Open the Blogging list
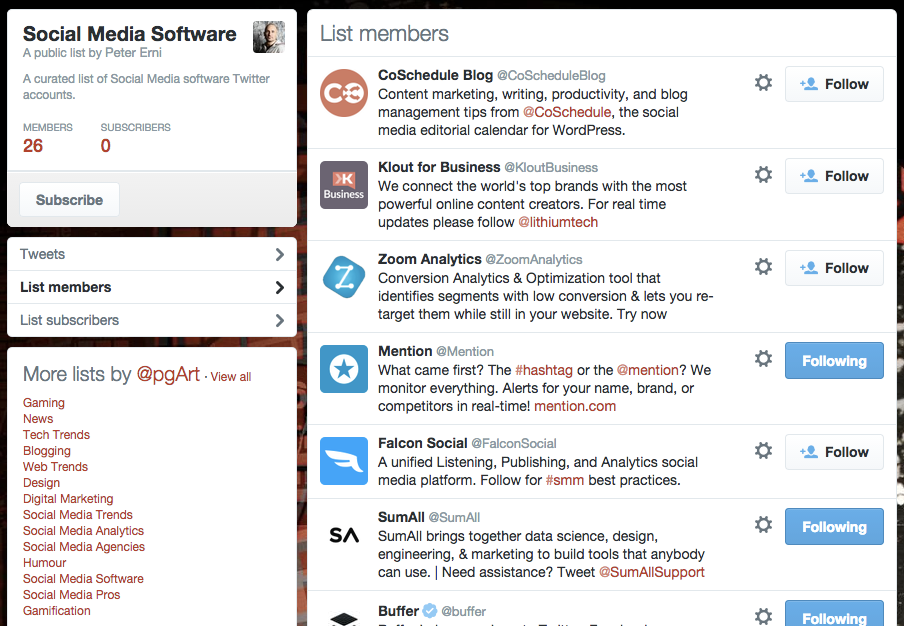This screenshot has height=626, width=904. tap(47, 451)
